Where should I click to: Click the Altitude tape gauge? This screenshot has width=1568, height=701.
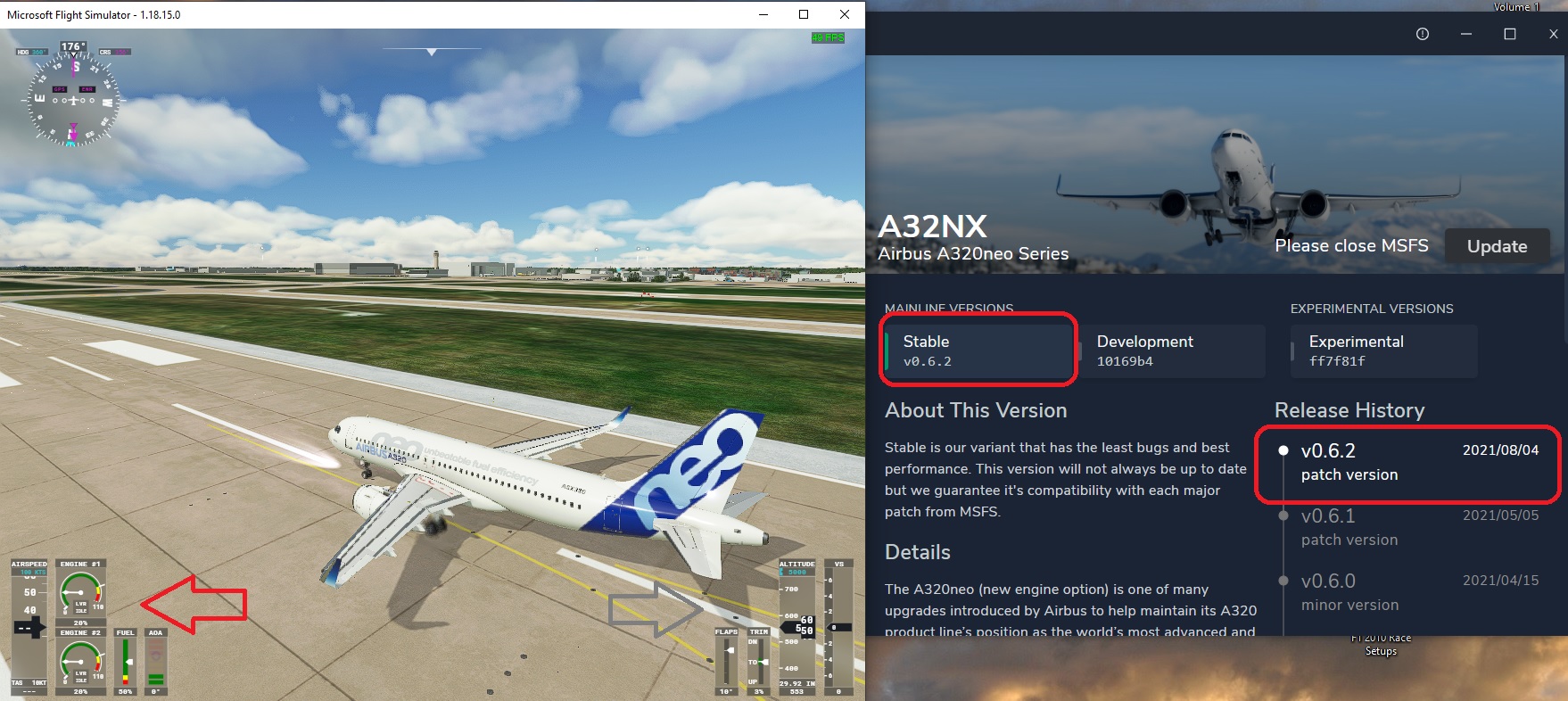point(796,628)
